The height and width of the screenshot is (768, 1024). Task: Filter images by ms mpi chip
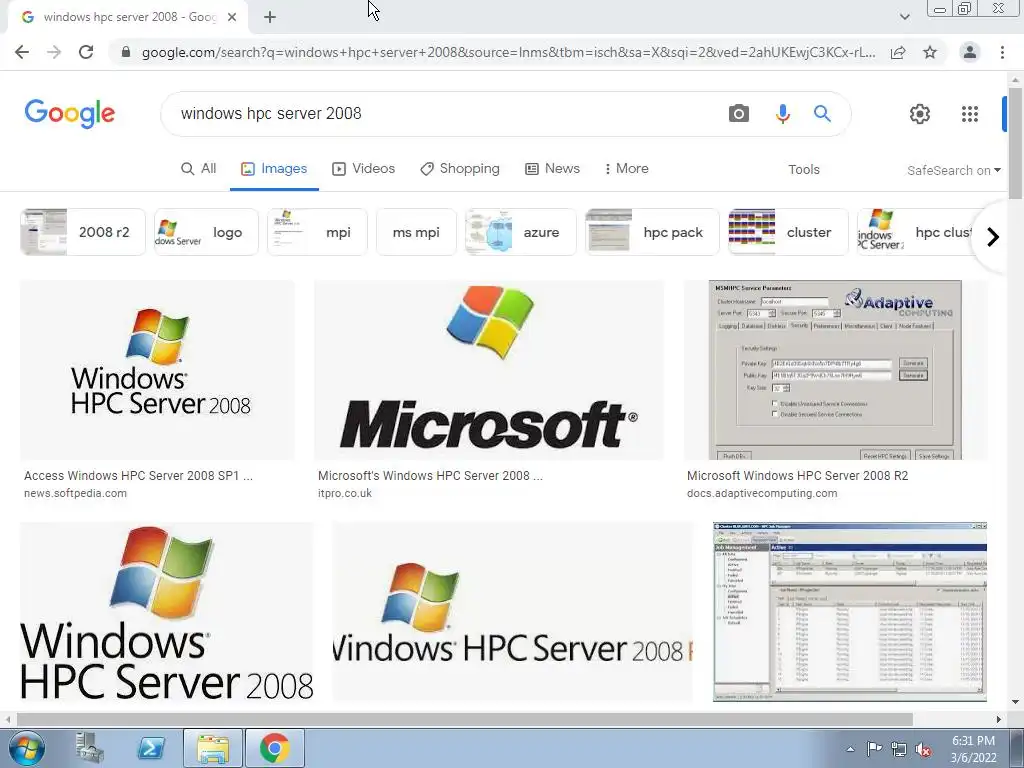tap(416, 232)
